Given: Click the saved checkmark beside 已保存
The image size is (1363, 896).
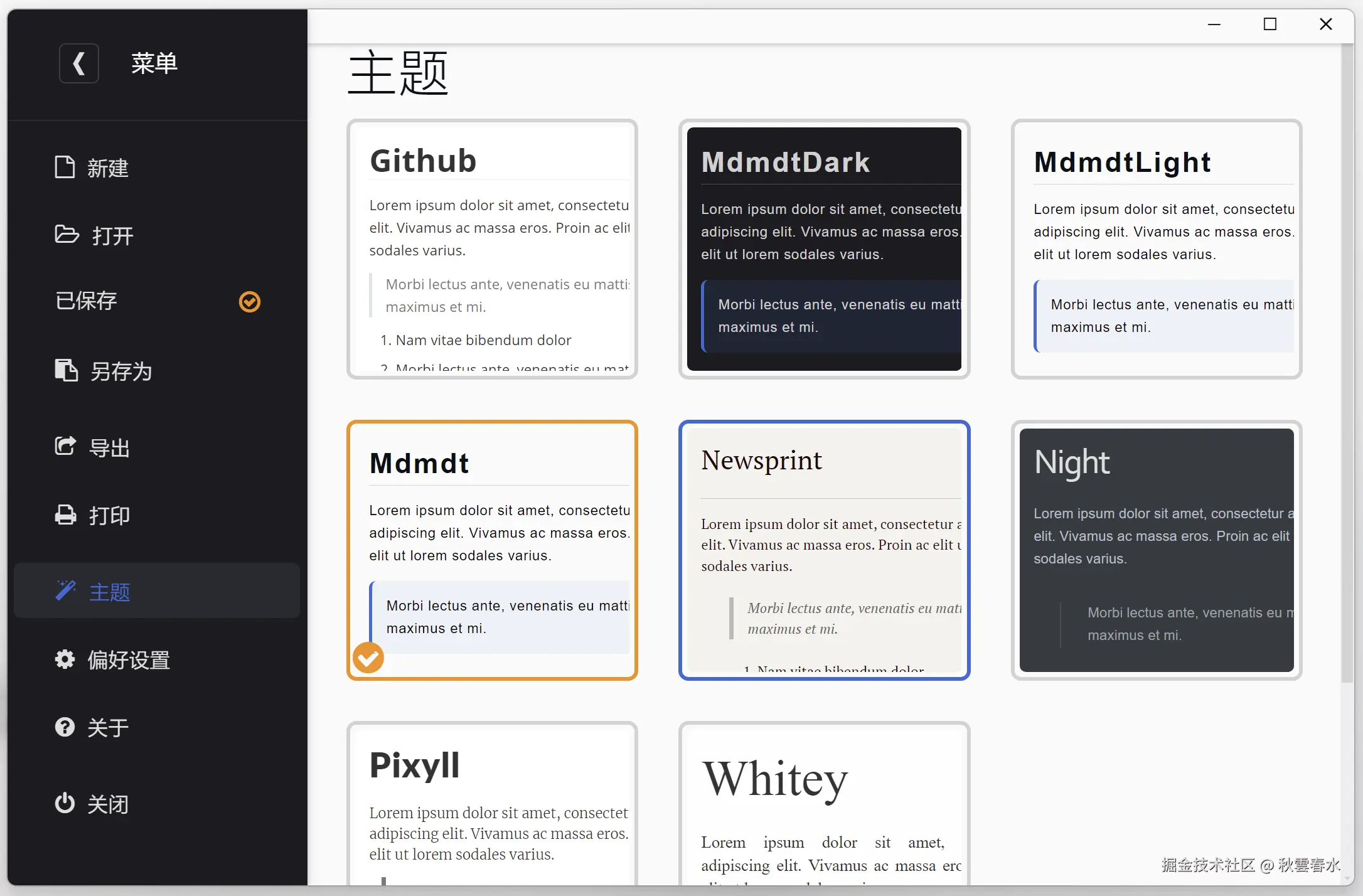Looking at the screenshot, I should click(x=249, y=302).
